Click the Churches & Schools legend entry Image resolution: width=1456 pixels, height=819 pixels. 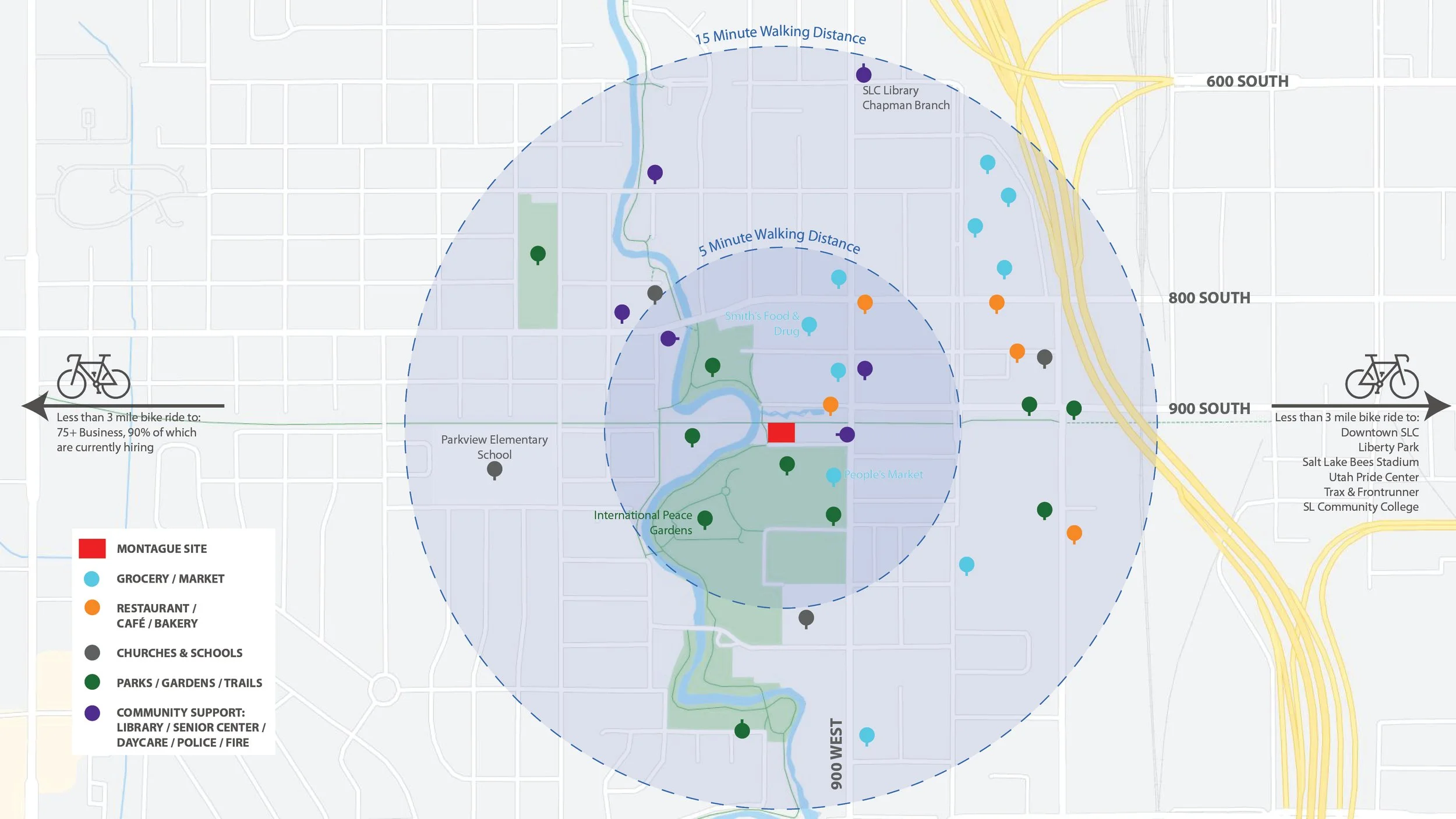tap(179, 653)
